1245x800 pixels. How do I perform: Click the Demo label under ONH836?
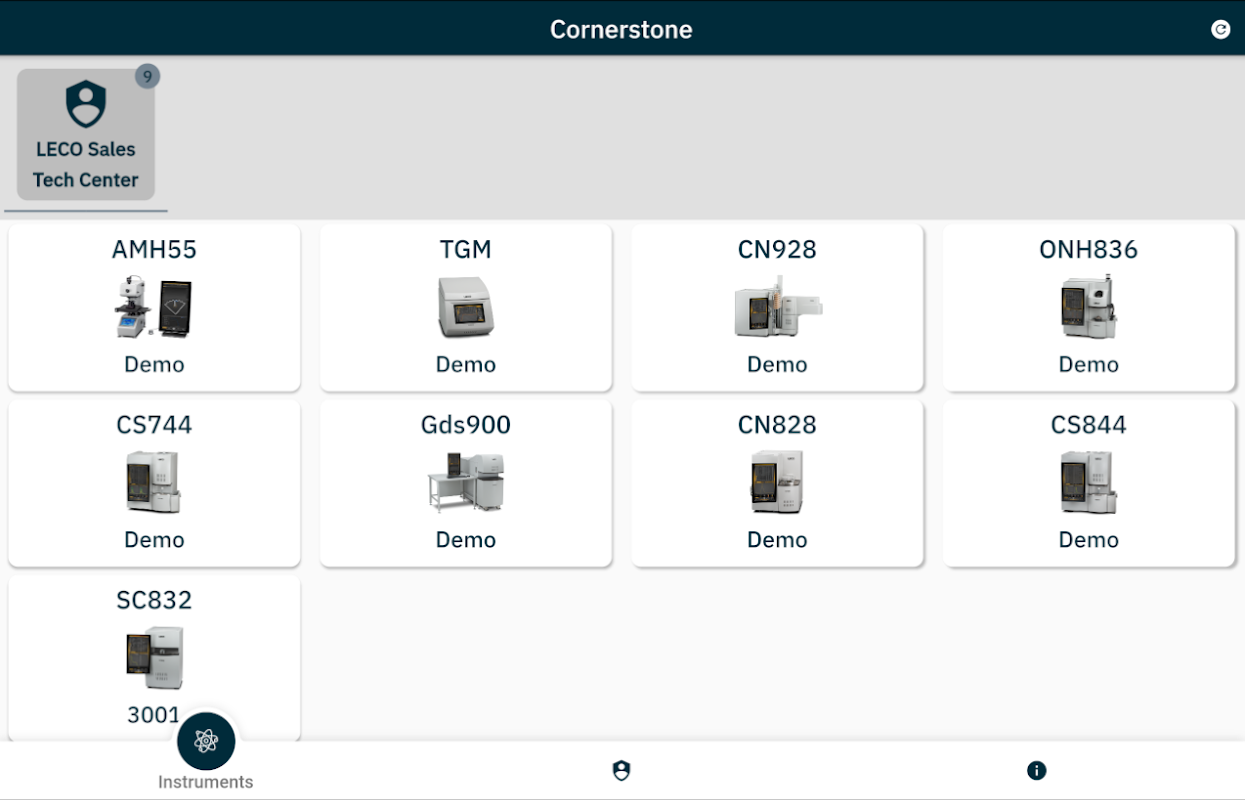(x=1089, y=365)
